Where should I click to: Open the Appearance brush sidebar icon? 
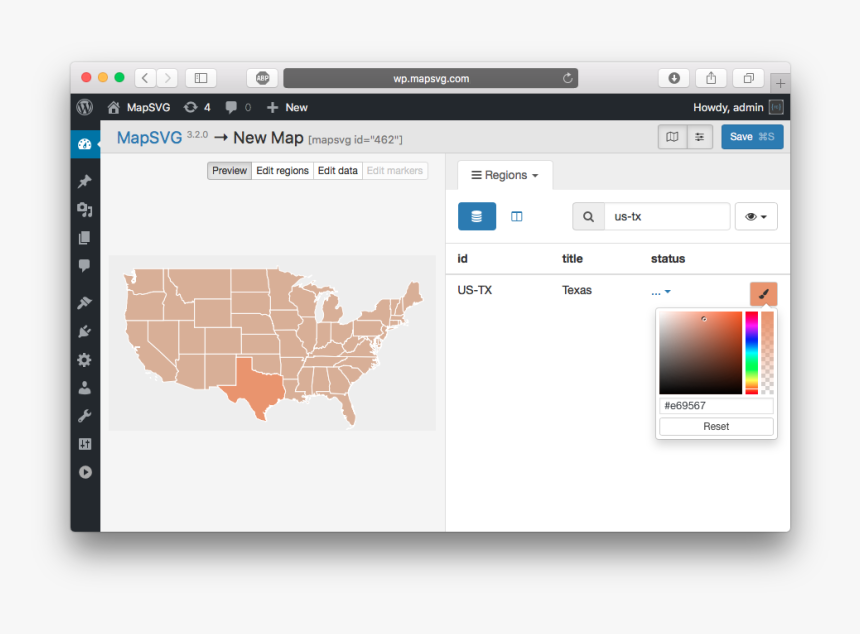(x=84, y=302)
